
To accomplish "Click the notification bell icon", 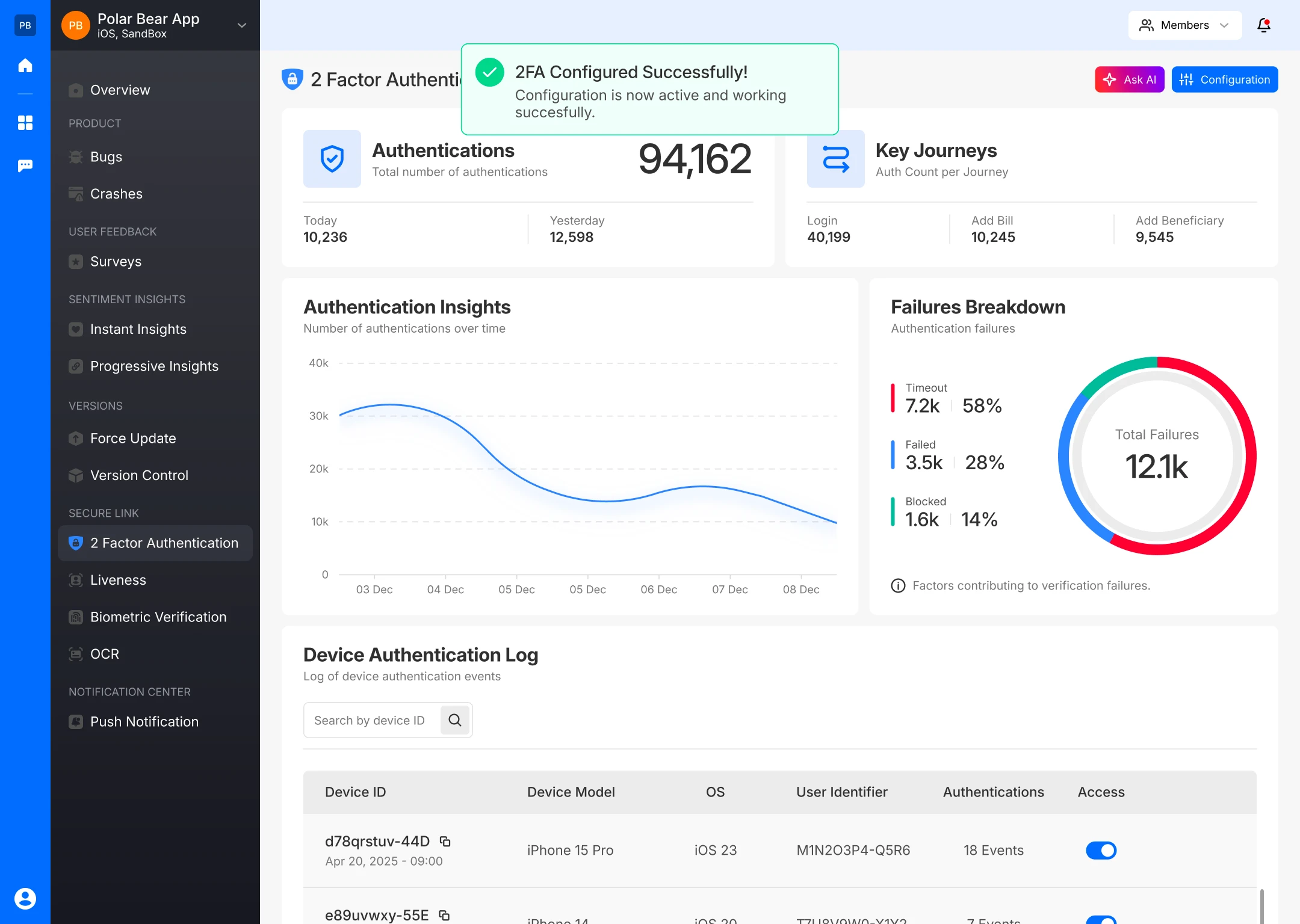I will 1263,25.
